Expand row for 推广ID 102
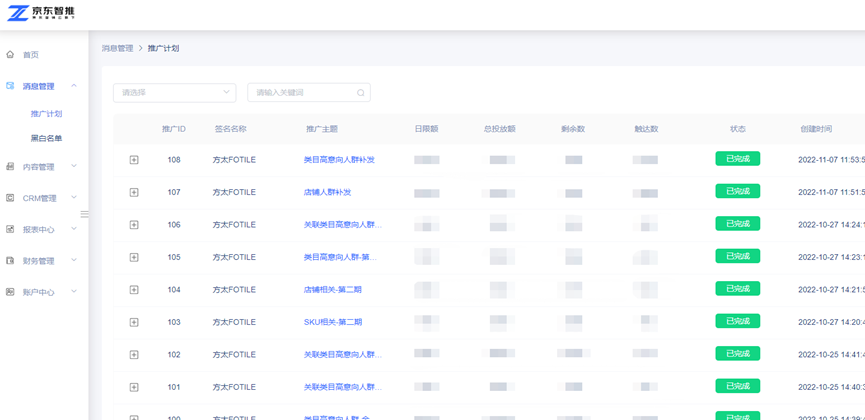Screen dimensions: 865x420 click(x=134, y=355)
